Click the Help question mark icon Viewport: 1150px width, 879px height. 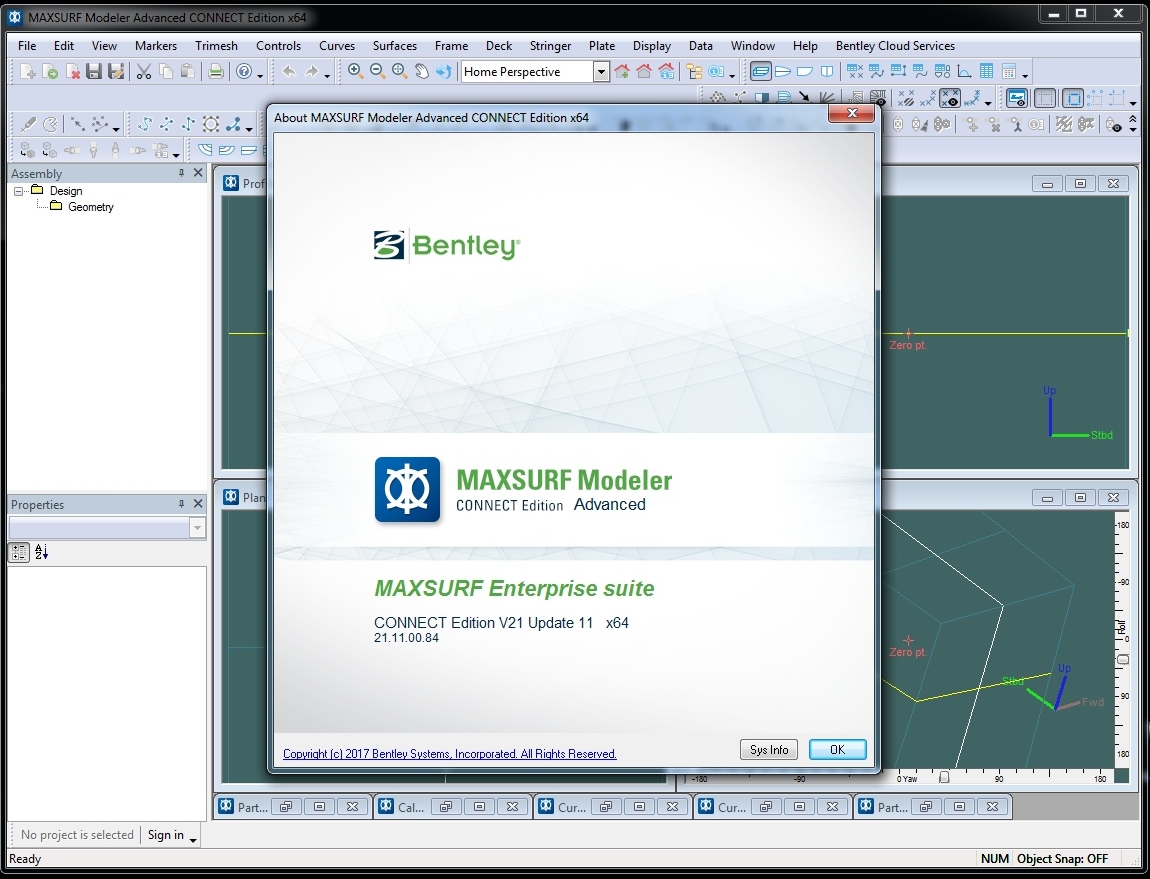pyautogui.click(x=243, y=71)
